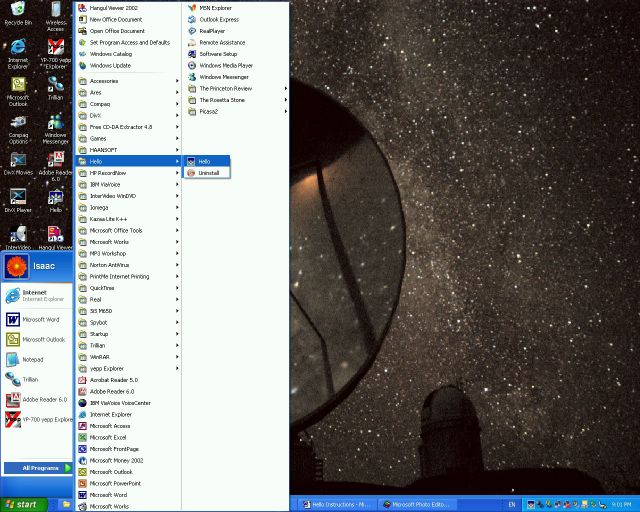Select Open Office Document entry
640x512 pixels.
pos(128,31)
